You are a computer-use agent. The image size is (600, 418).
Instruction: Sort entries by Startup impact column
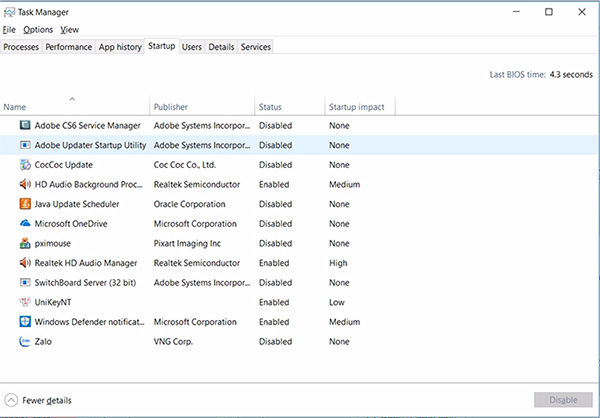358,107
